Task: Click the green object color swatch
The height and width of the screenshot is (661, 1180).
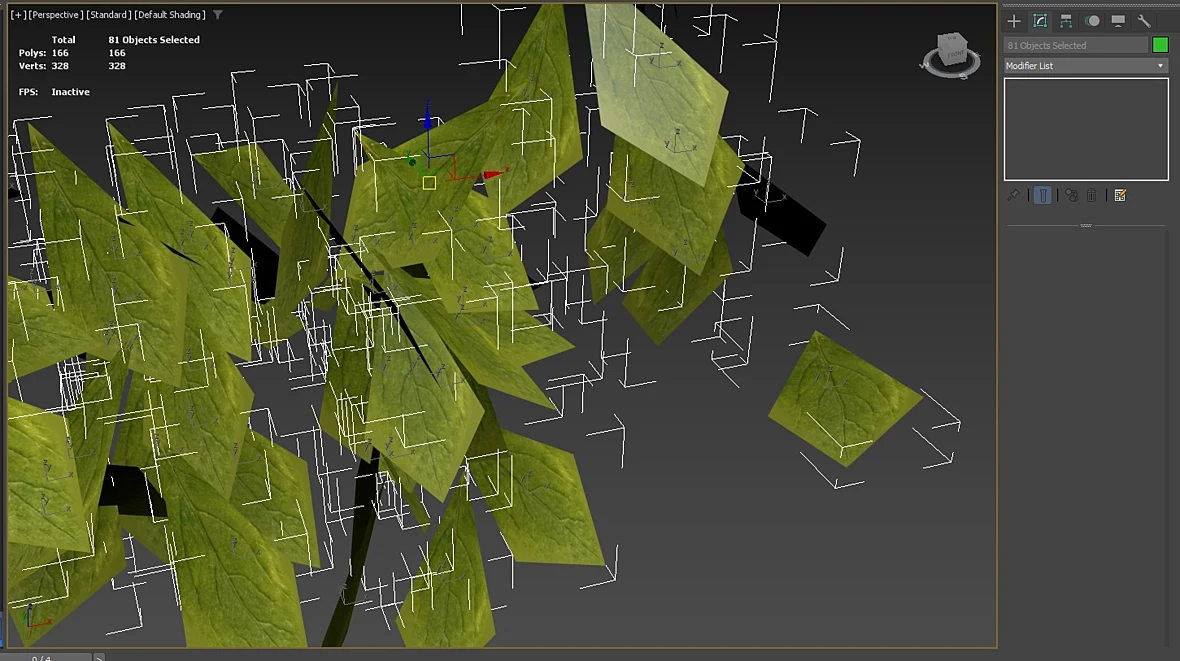Action: [x=1160, y=45]
